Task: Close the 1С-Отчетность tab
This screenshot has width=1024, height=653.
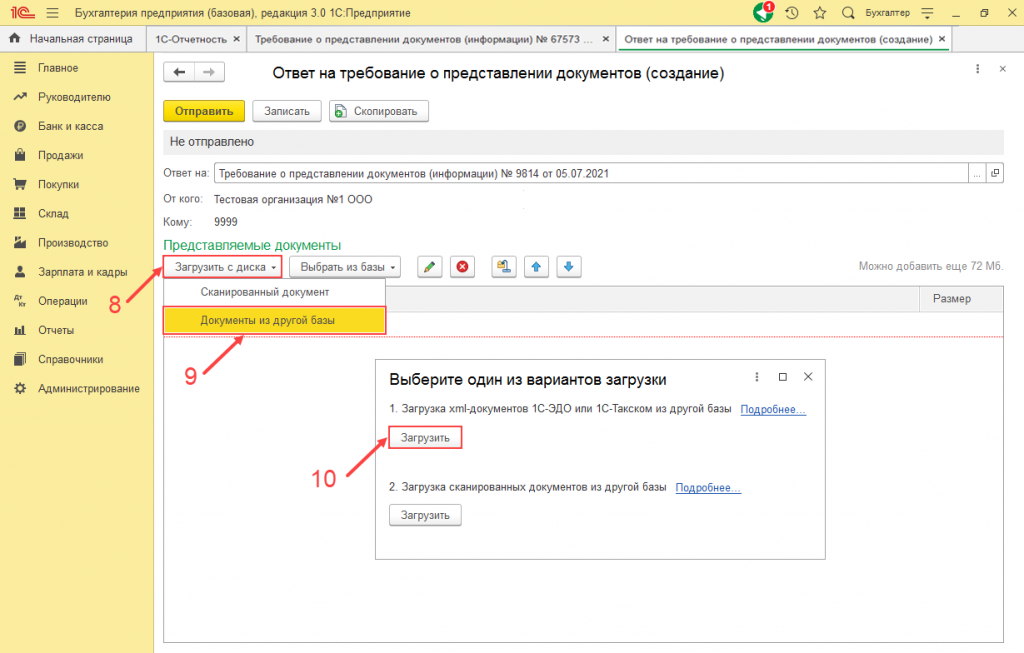Action: [x=236, y=39]
